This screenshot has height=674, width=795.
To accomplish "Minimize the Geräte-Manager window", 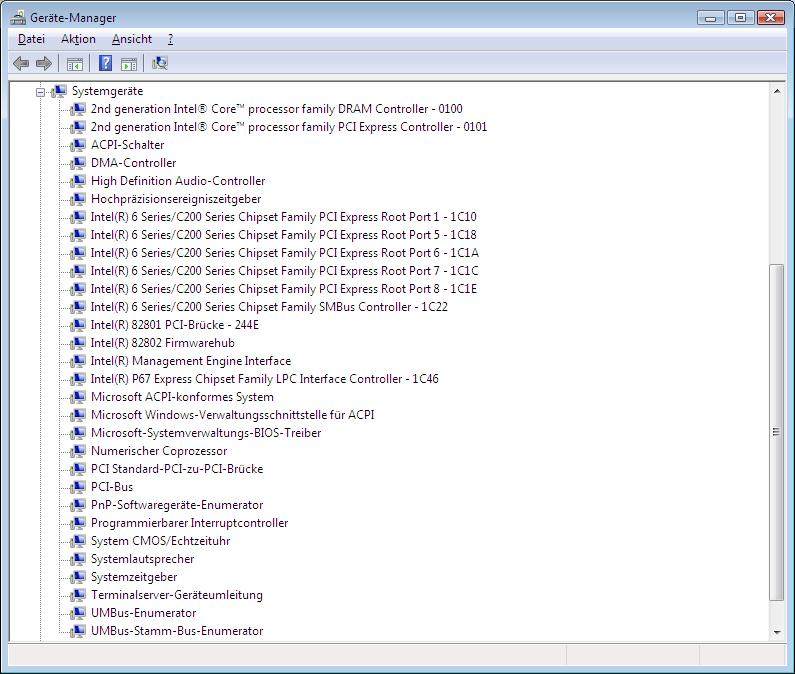I will click(x=710, y=18).
